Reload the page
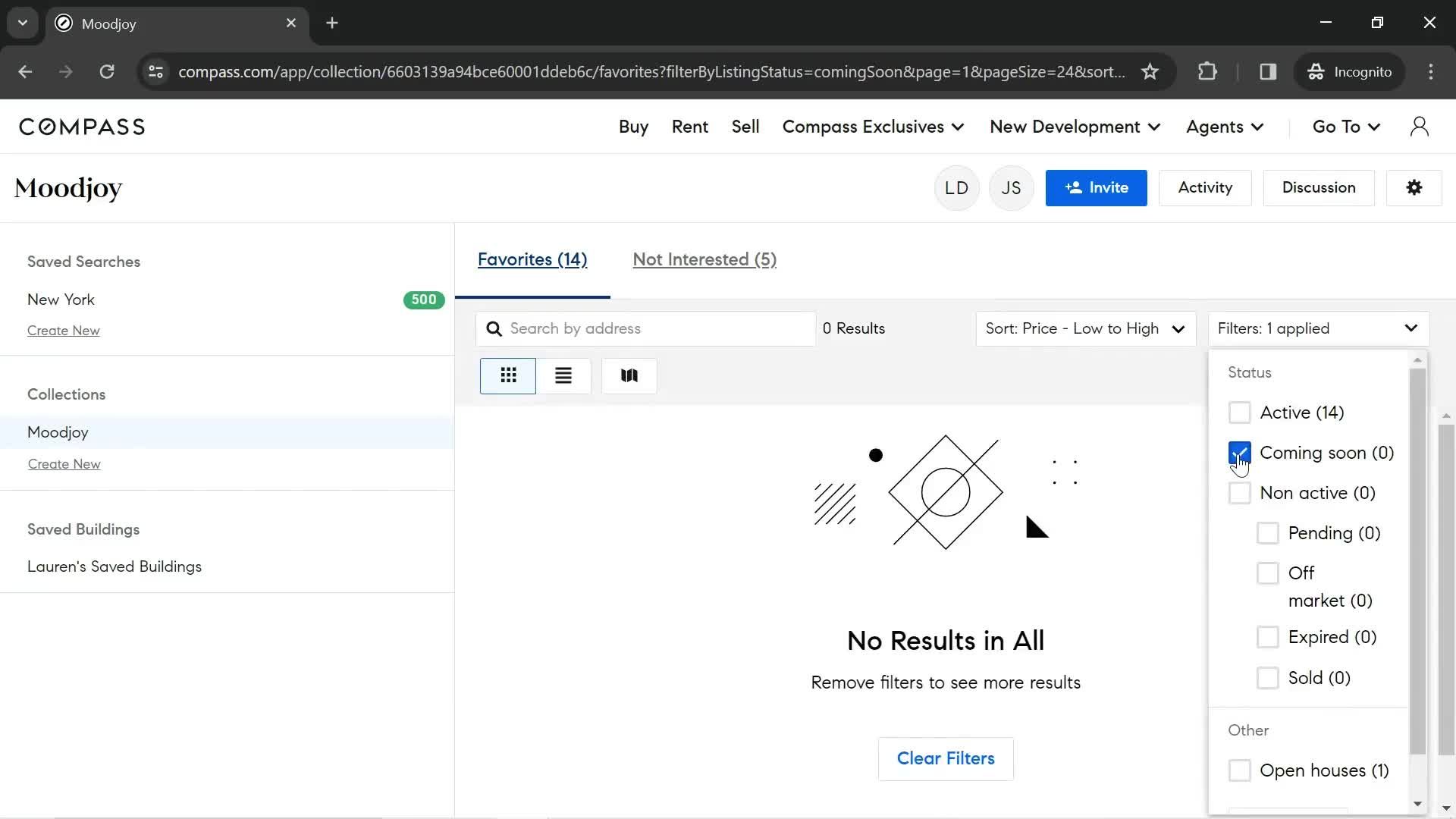 tap(107, 72)
